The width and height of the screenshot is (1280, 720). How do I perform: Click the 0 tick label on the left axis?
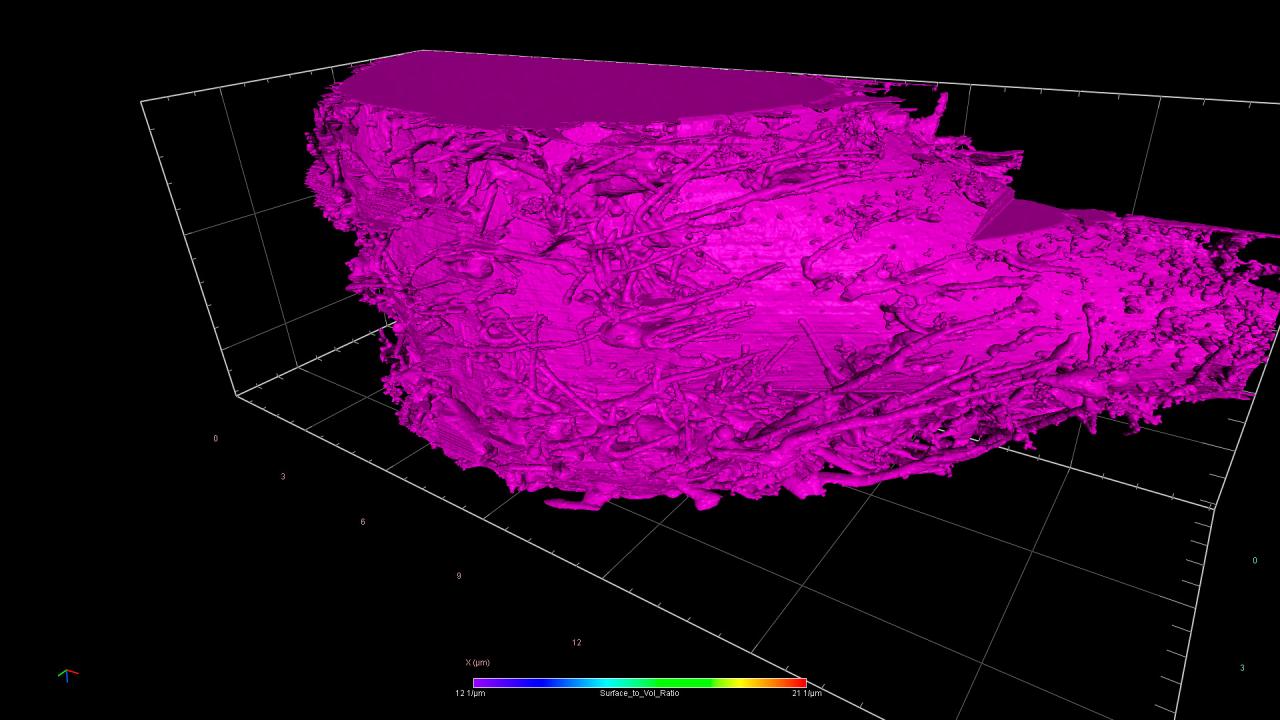click(x=216, y=436)
